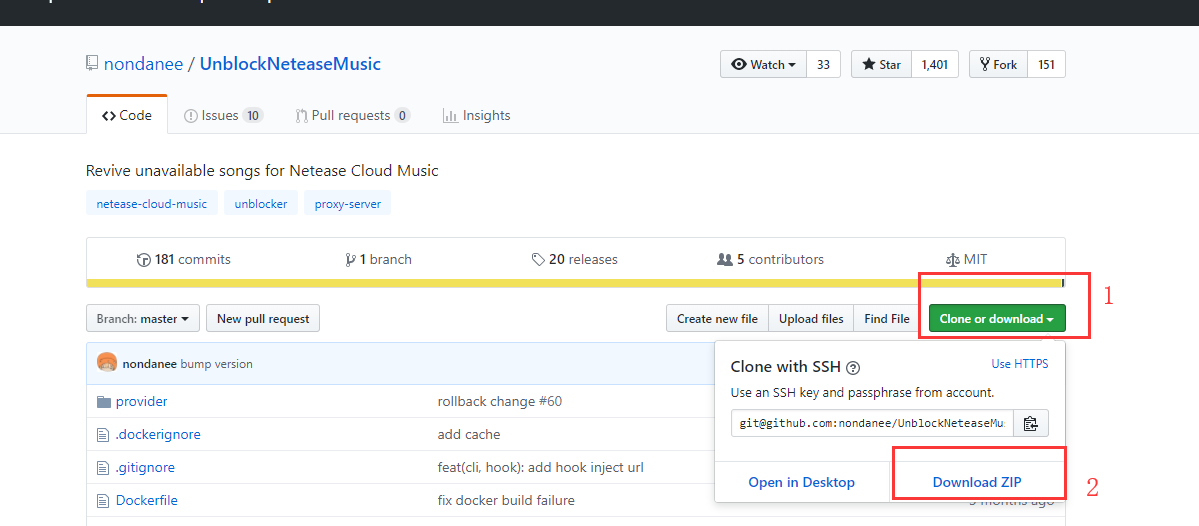Click the repository book icon beside nondanee

click(x=92, y=64)
